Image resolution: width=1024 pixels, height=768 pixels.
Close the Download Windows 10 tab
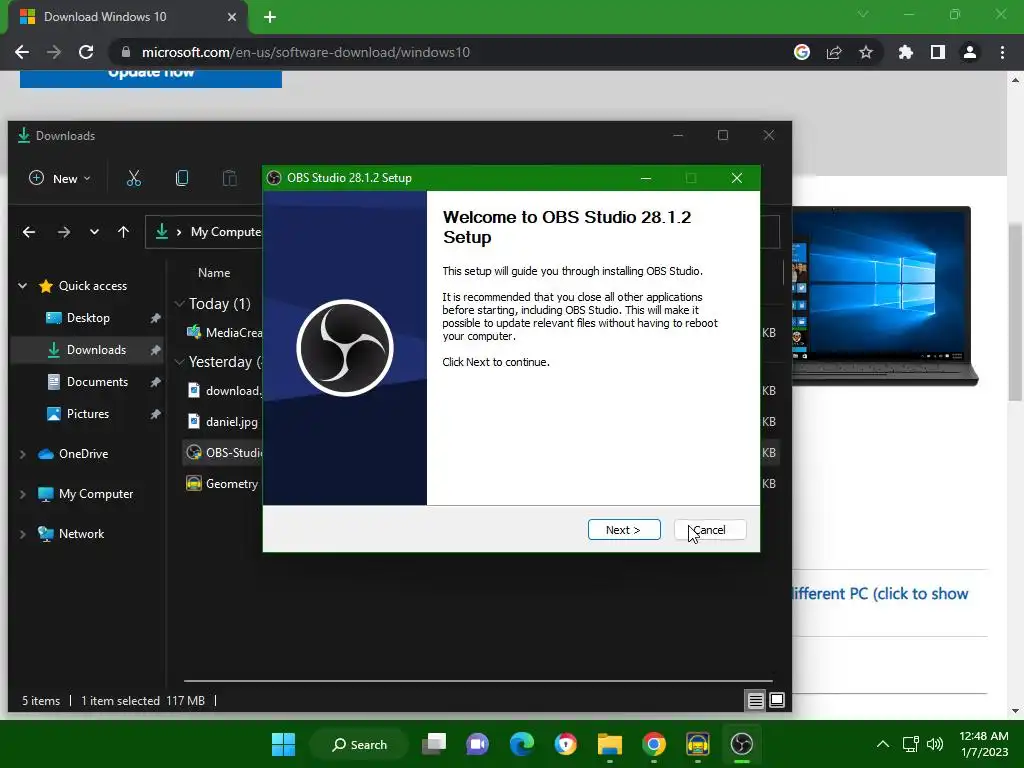click(232, 17)
